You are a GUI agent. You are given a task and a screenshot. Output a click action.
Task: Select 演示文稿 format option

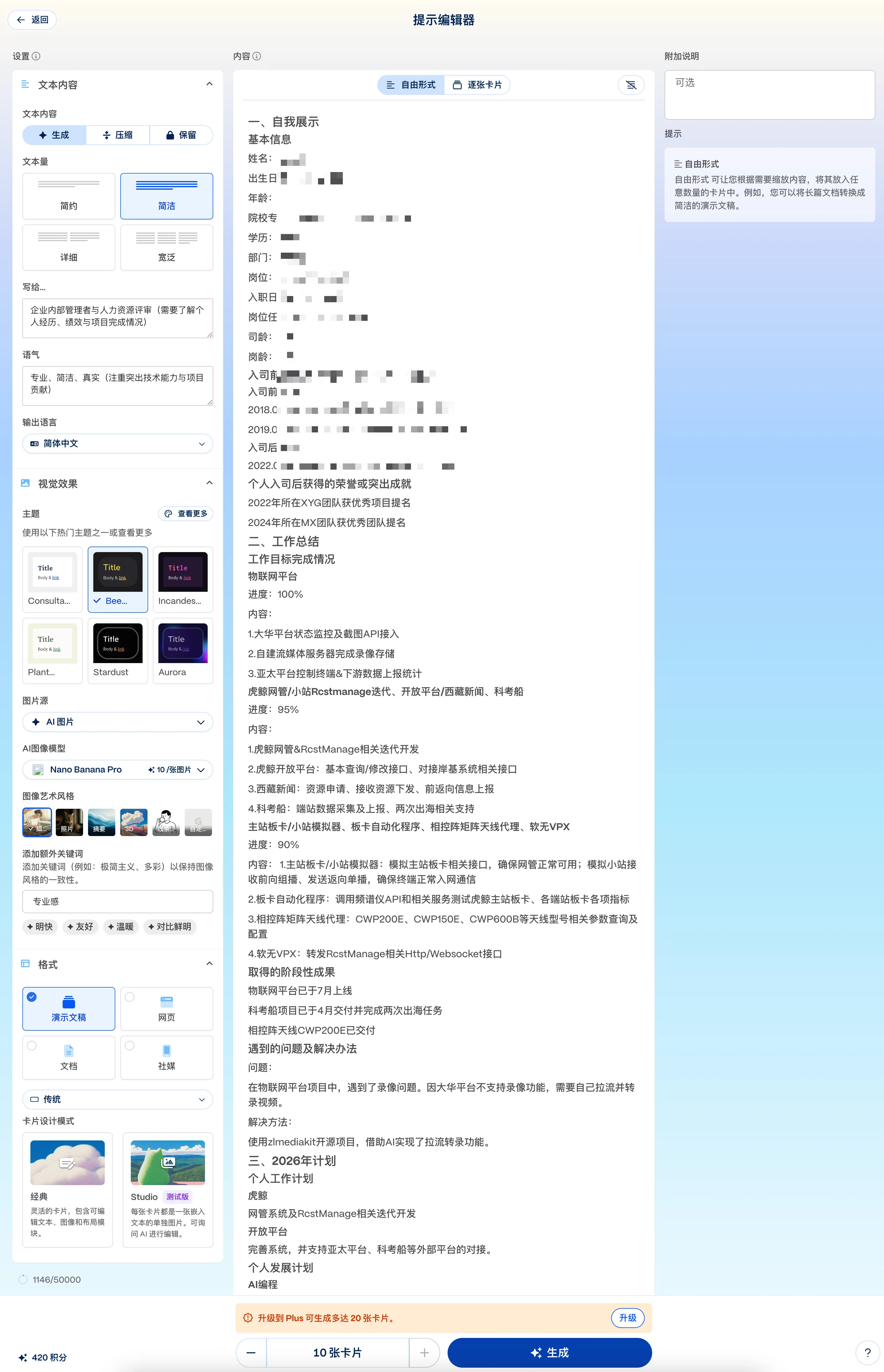(x=69, y=1009)
